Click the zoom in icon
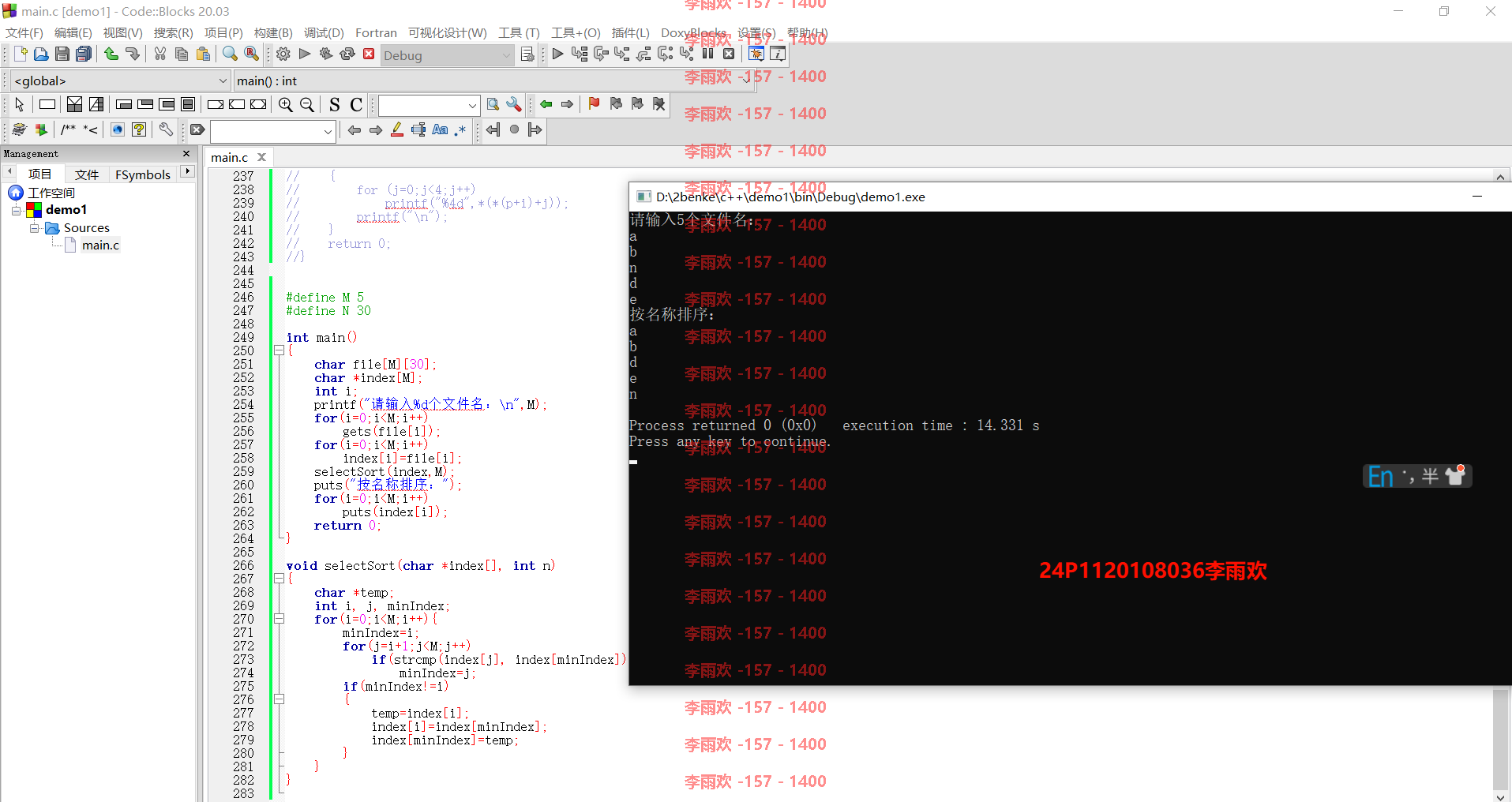Image resolution: width=1512 pixels, height=802 pixels. [x=286, y=104]
